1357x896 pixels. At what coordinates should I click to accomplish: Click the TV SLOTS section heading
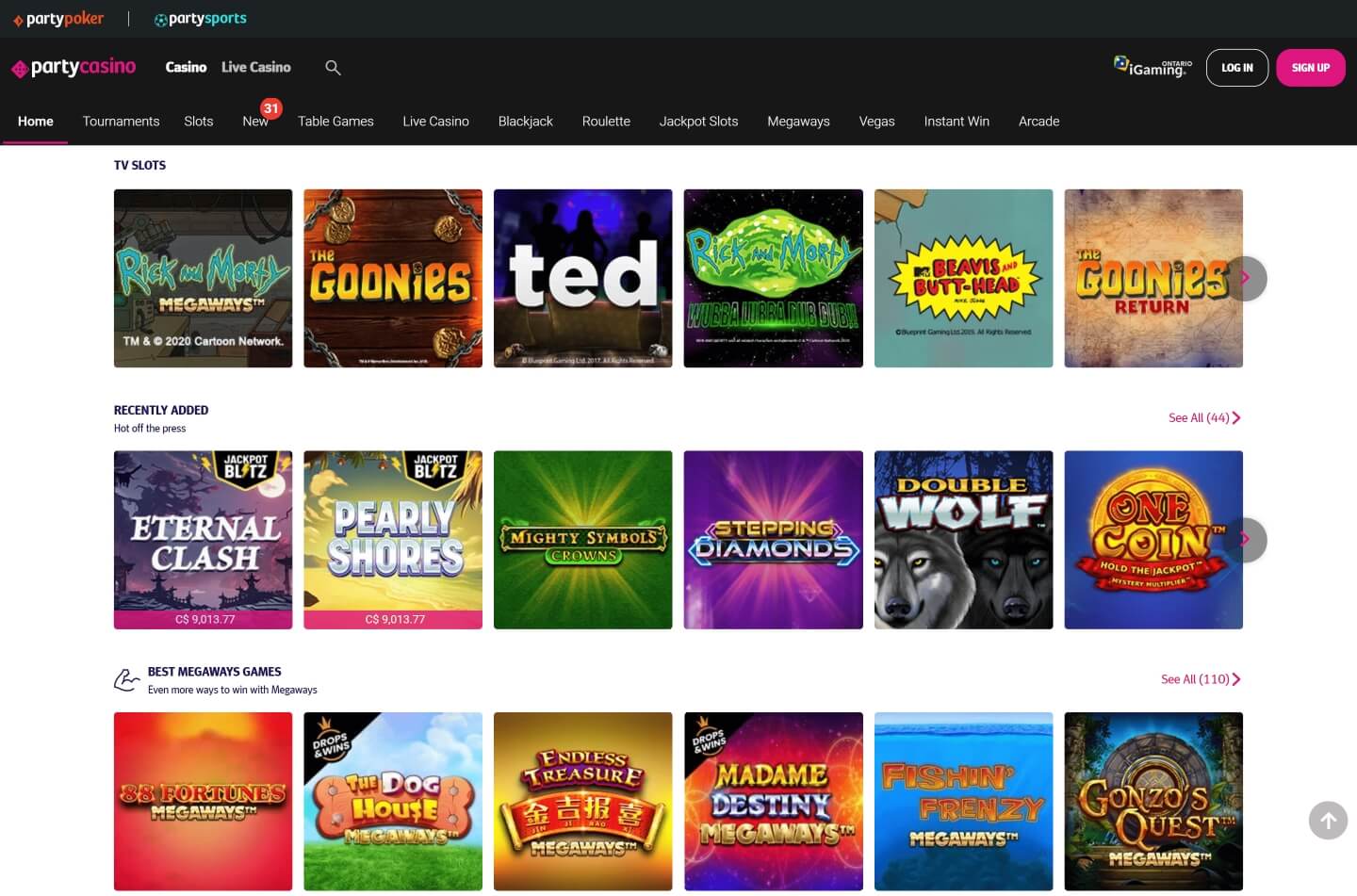[139, 165]
